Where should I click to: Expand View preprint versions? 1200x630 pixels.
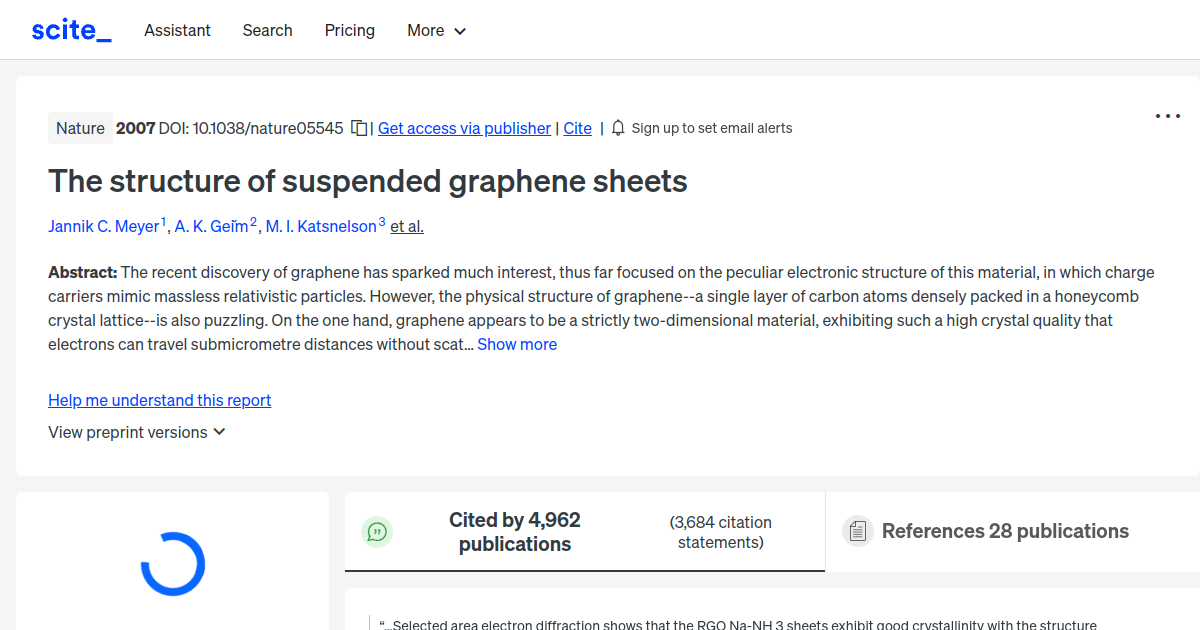tap(137, 432)
